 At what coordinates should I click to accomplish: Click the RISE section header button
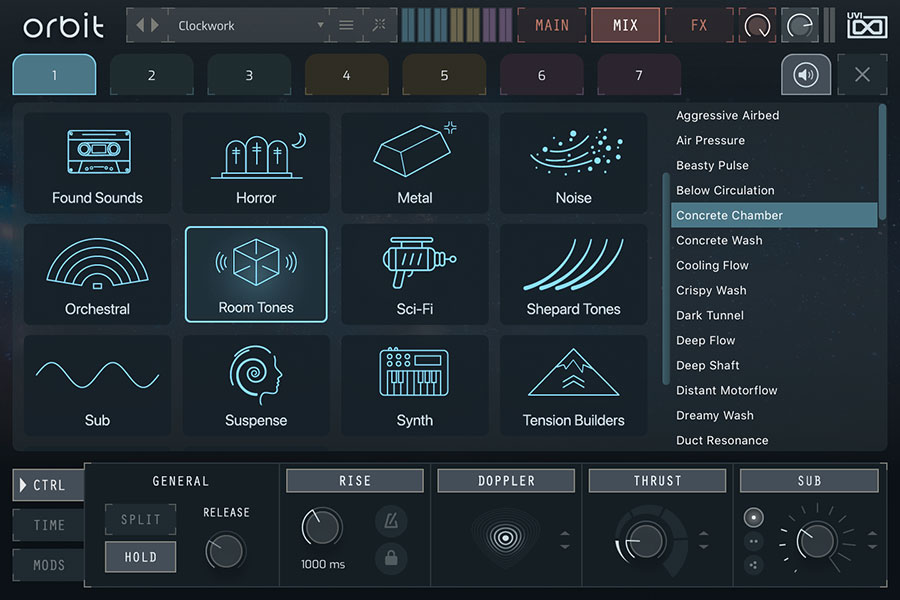tap(354, 481)
